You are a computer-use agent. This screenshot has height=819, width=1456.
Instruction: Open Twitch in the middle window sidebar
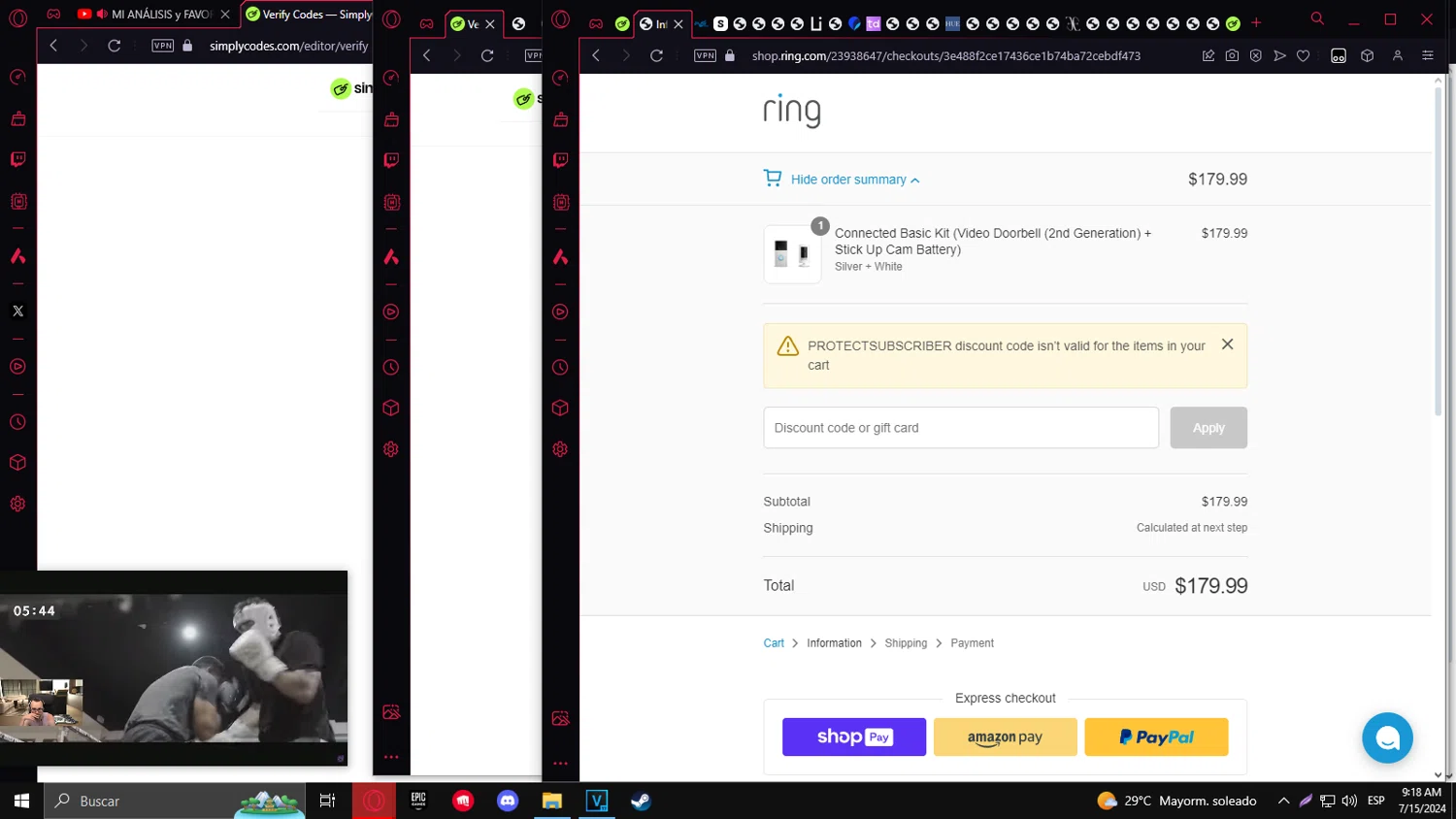391,160
